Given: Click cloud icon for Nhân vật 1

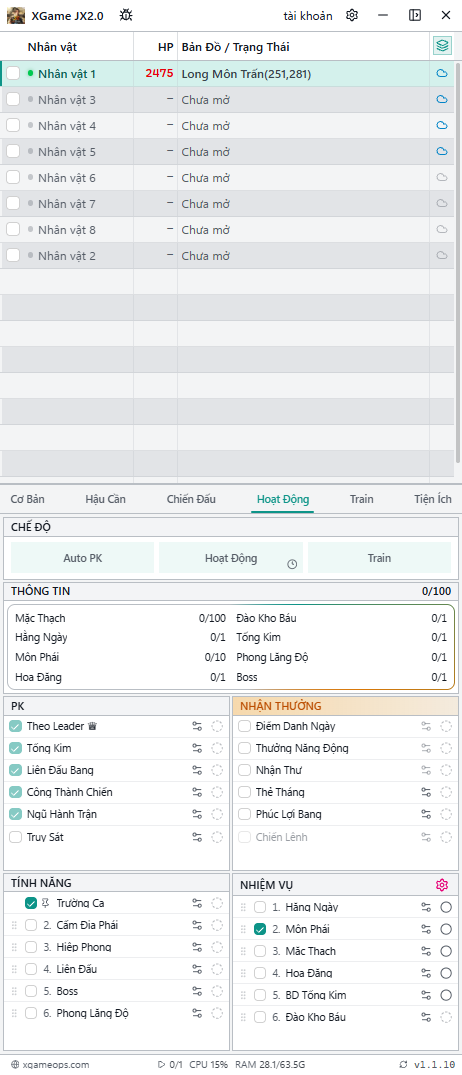Looking at the screenshot, I should click(x=442, y=73).
